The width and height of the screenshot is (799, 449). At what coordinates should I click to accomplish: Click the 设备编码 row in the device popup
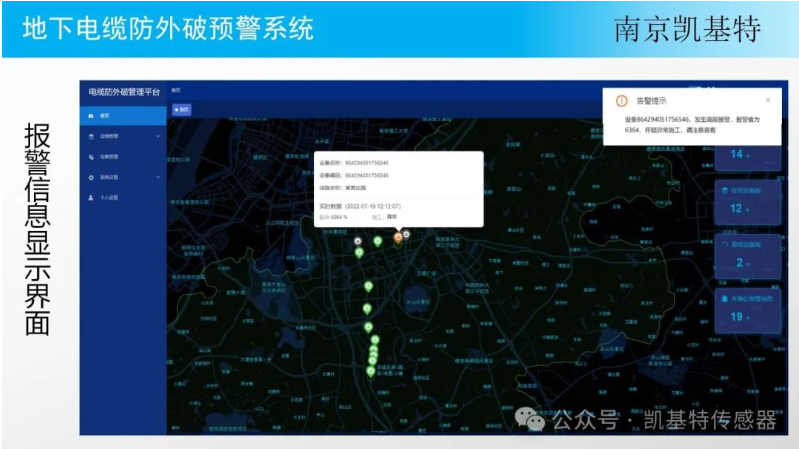click(x=354, y=175)
